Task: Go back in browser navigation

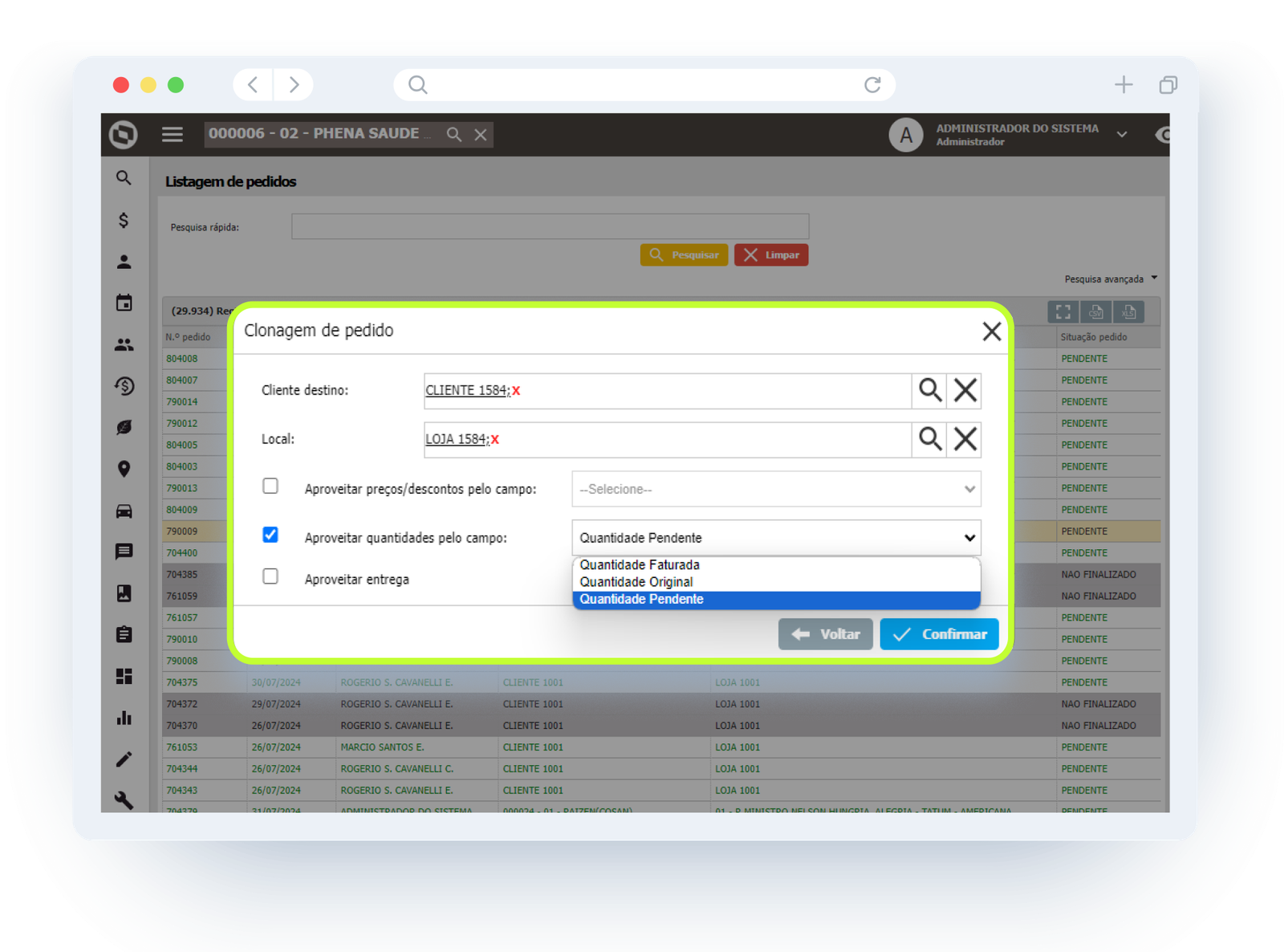Action: 253,84
